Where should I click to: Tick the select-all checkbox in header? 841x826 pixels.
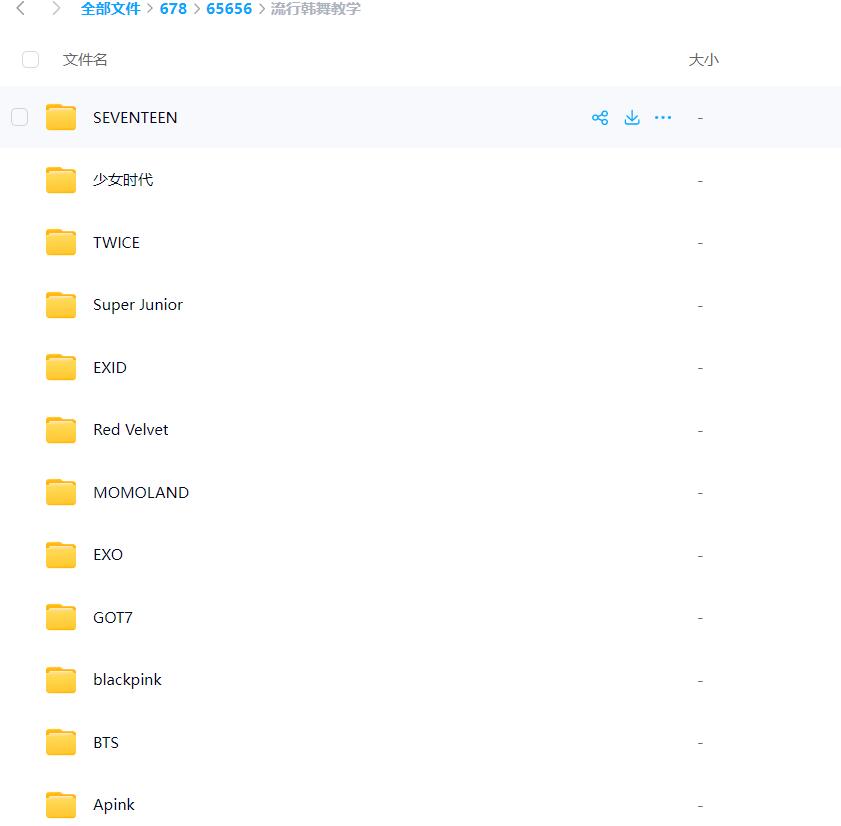[x=30, y=60]
